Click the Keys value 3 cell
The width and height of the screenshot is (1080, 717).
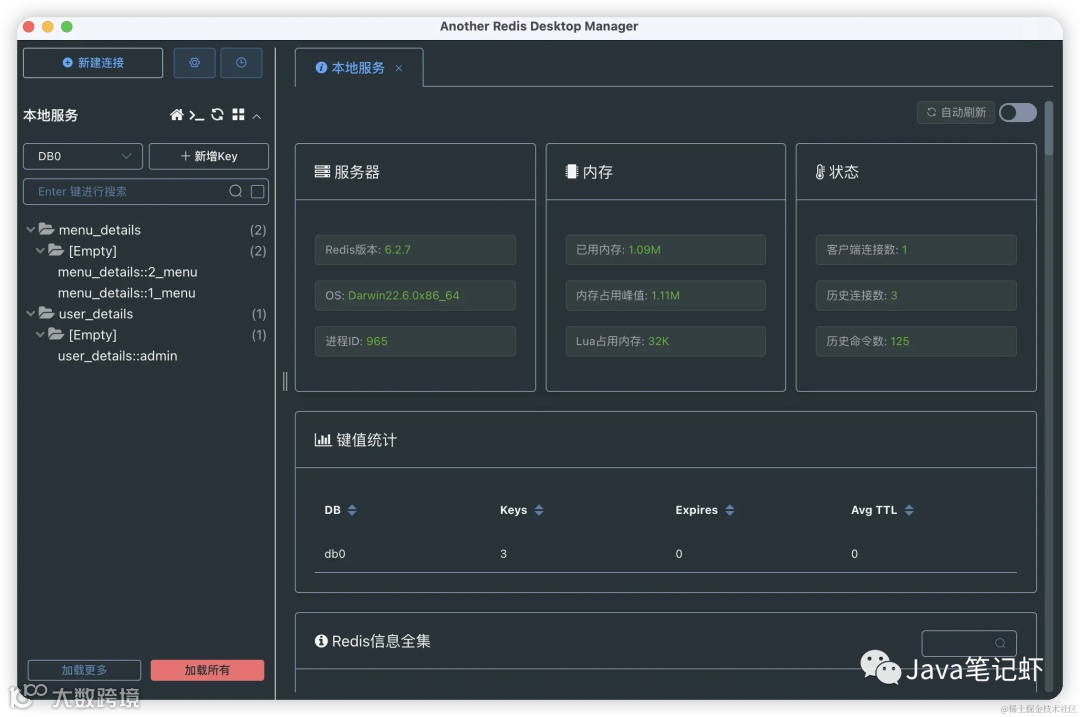(503, 554)
